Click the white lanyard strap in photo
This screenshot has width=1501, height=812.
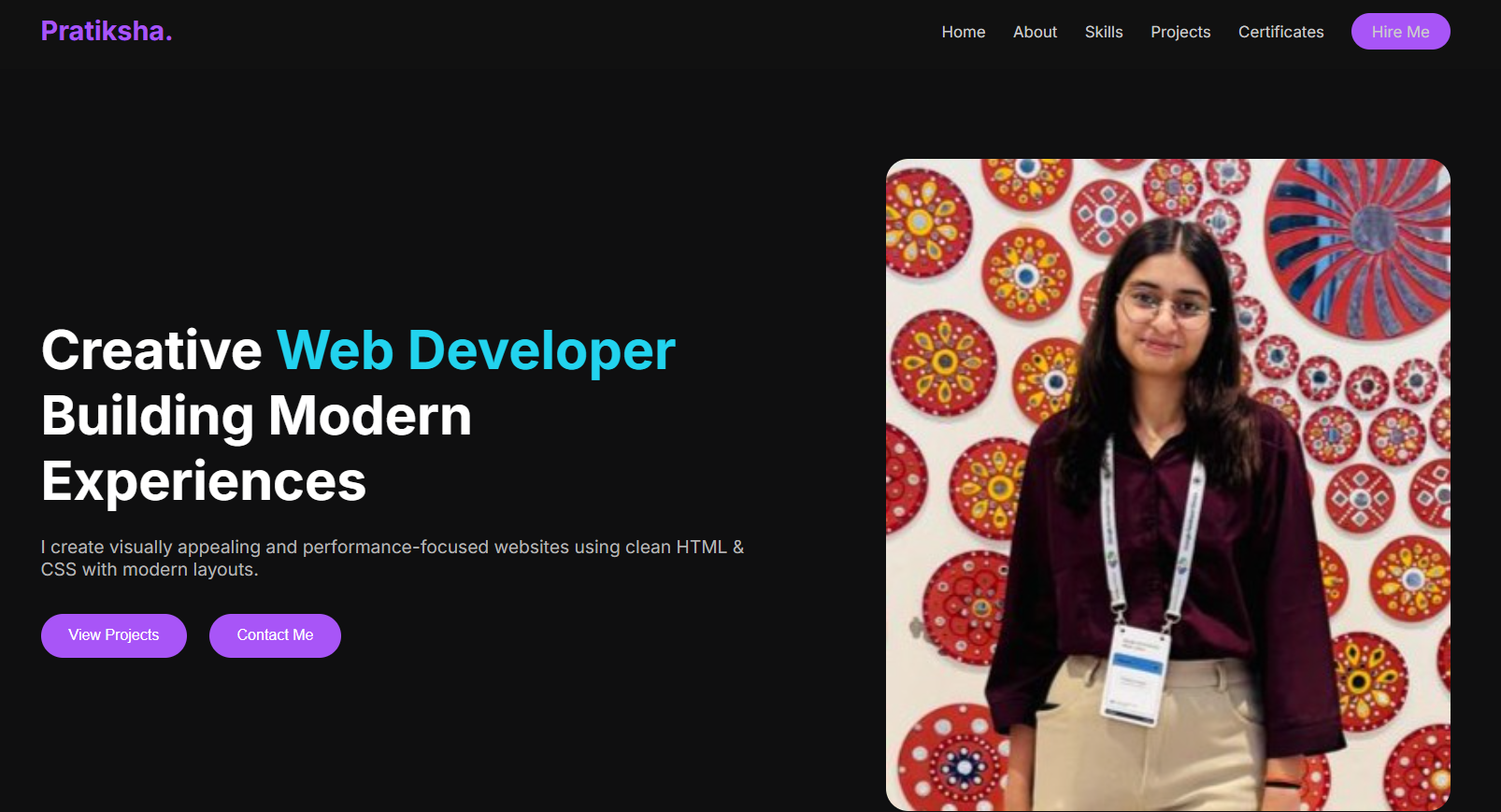click(x=1187, y=533)
